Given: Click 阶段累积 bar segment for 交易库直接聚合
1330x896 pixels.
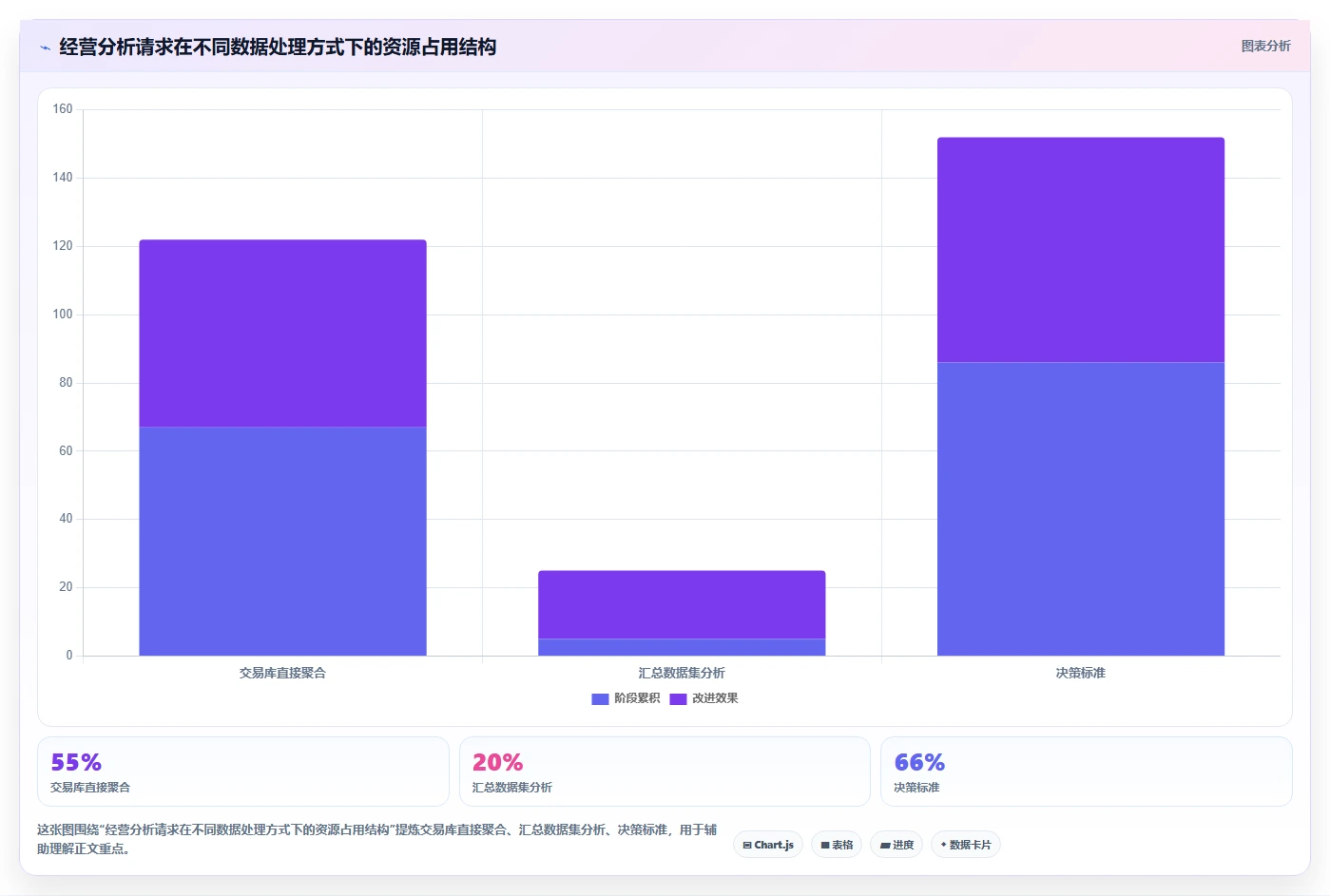Looking at the screenshot, I should pos(282,541).
